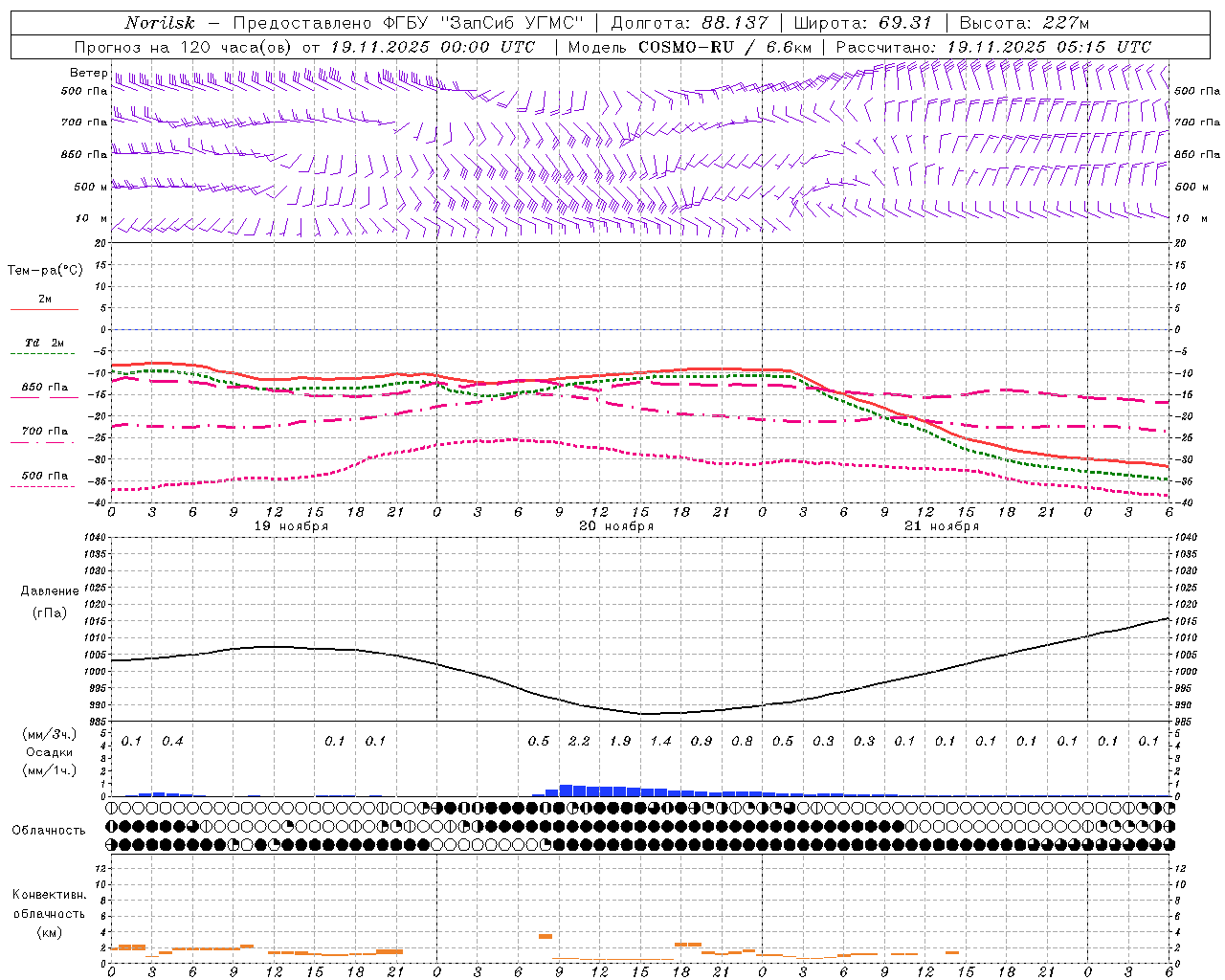Click the '700 гПа' temperature legend entry
The image size is (1225, 980).
tap(45, 432)
